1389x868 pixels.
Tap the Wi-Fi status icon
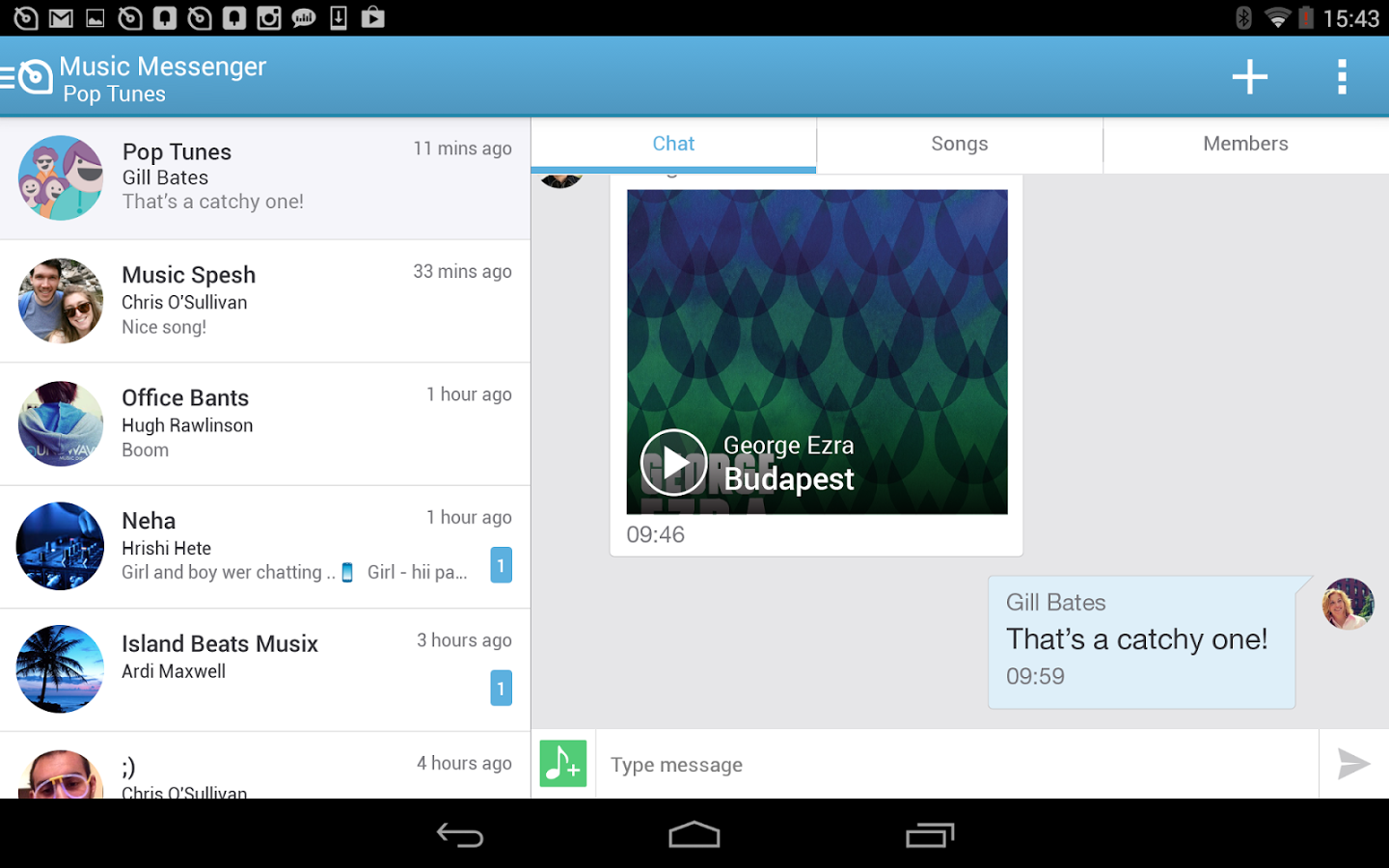tap(1277, 17)
